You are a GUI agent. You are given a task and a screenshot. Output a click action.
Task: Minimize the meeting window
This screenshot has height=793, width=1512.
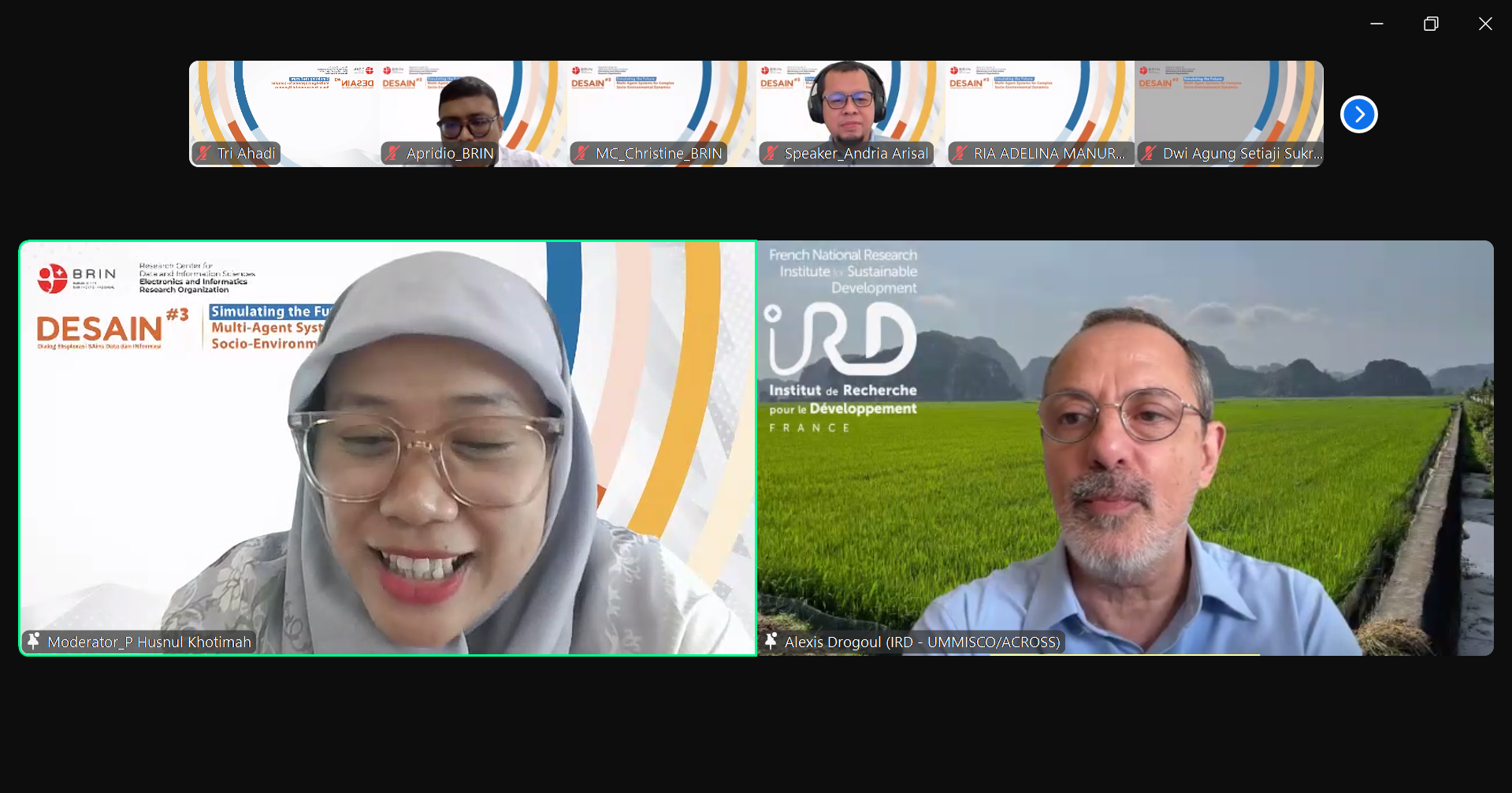[1376, 24]
